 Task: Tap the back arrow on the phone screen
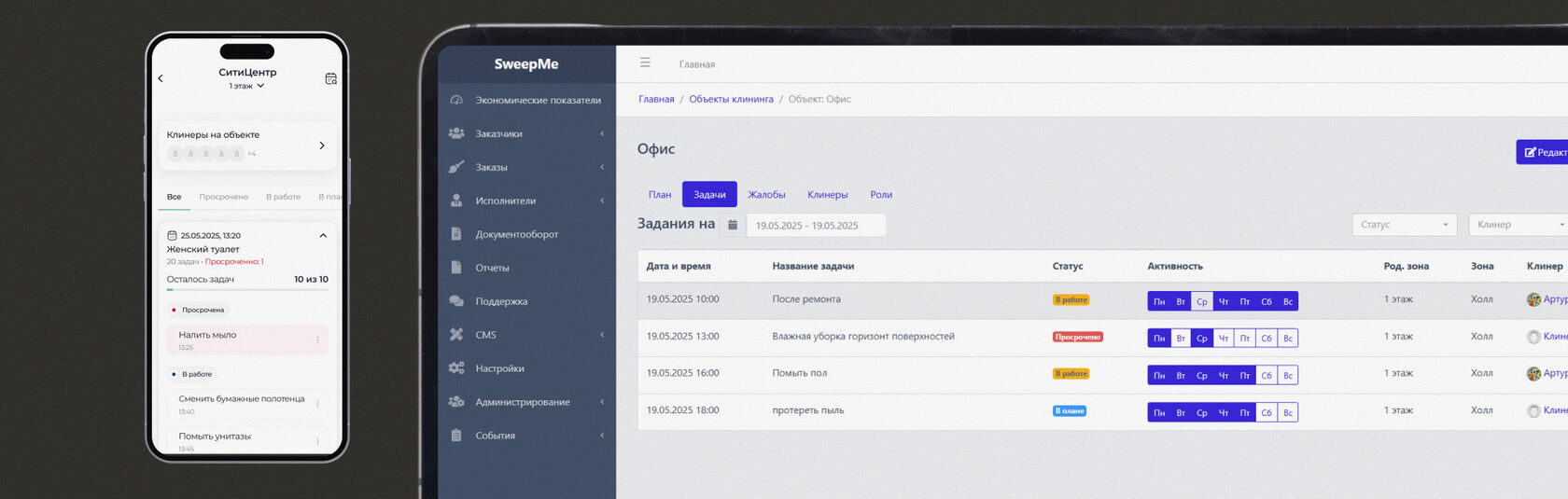tap(161, 78)
